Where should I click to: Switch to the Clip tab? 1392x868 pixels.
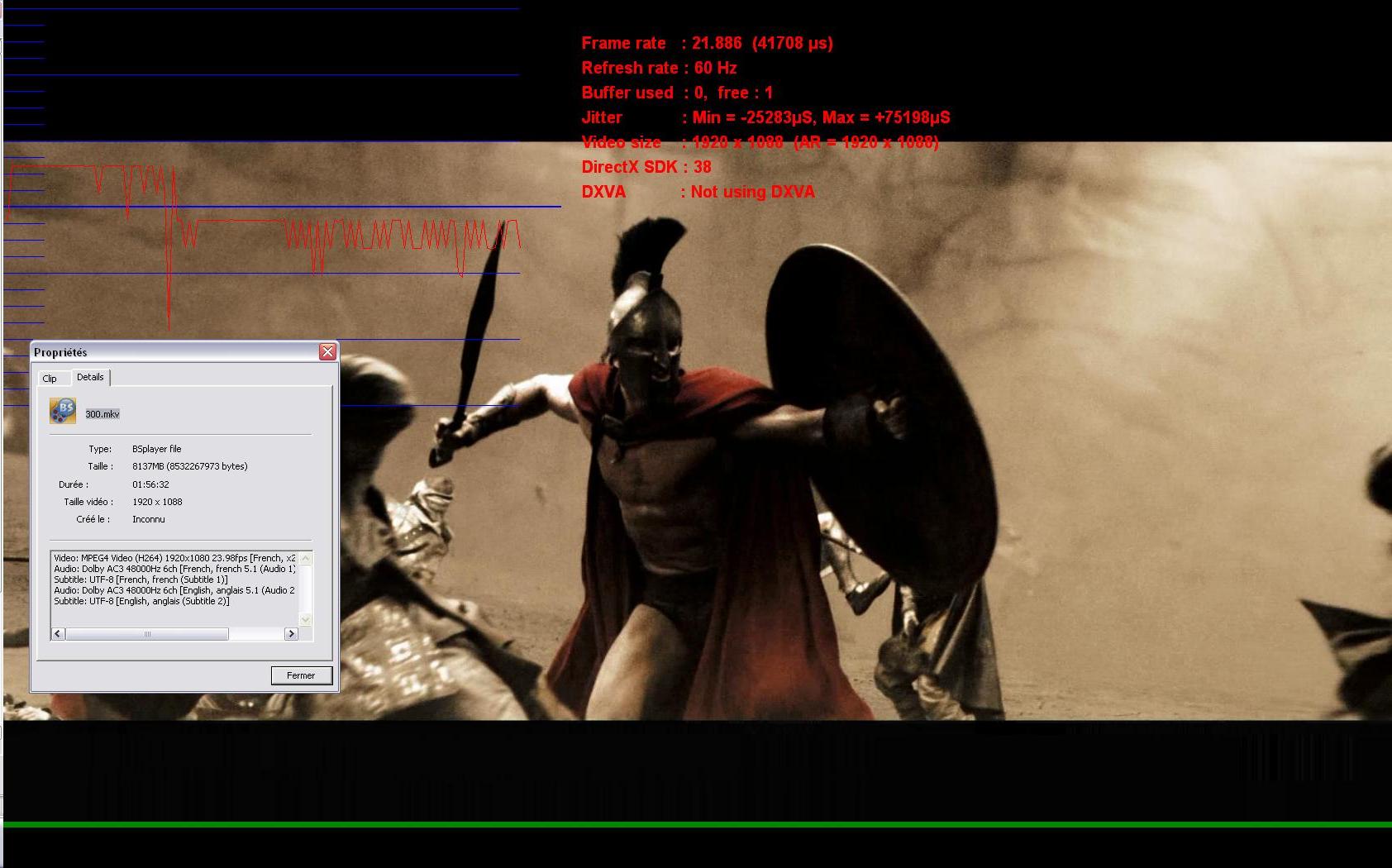tap(50, 378)
